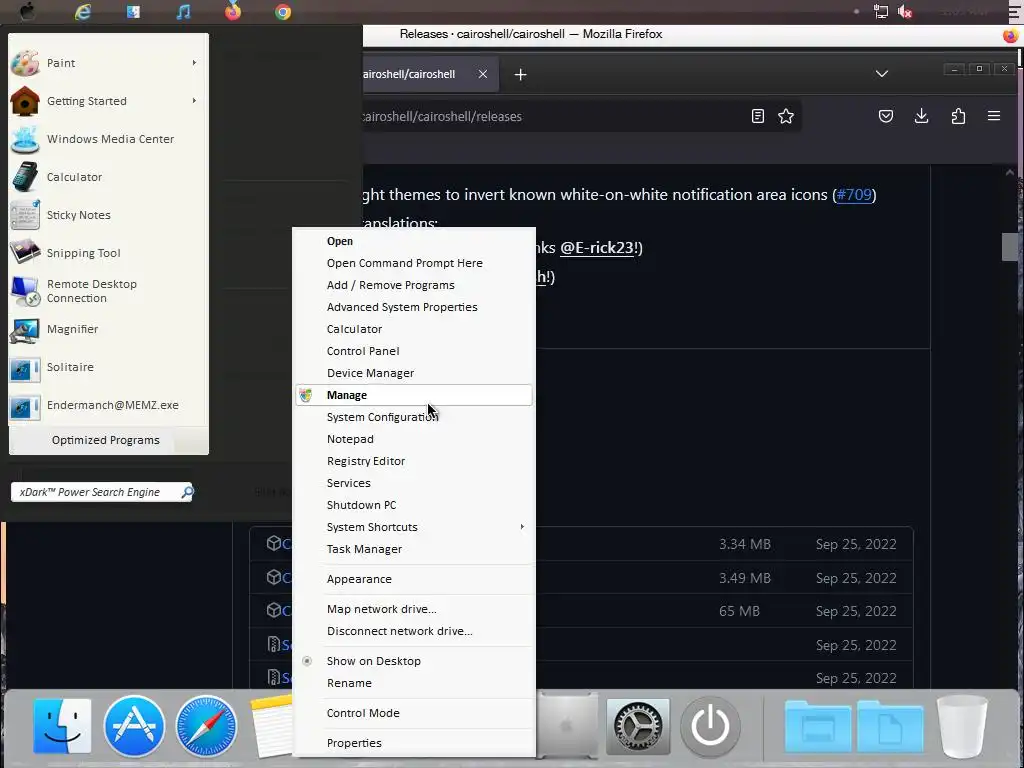
Task: Click Optimized Programs button
Action: click(x=106, y=440)
